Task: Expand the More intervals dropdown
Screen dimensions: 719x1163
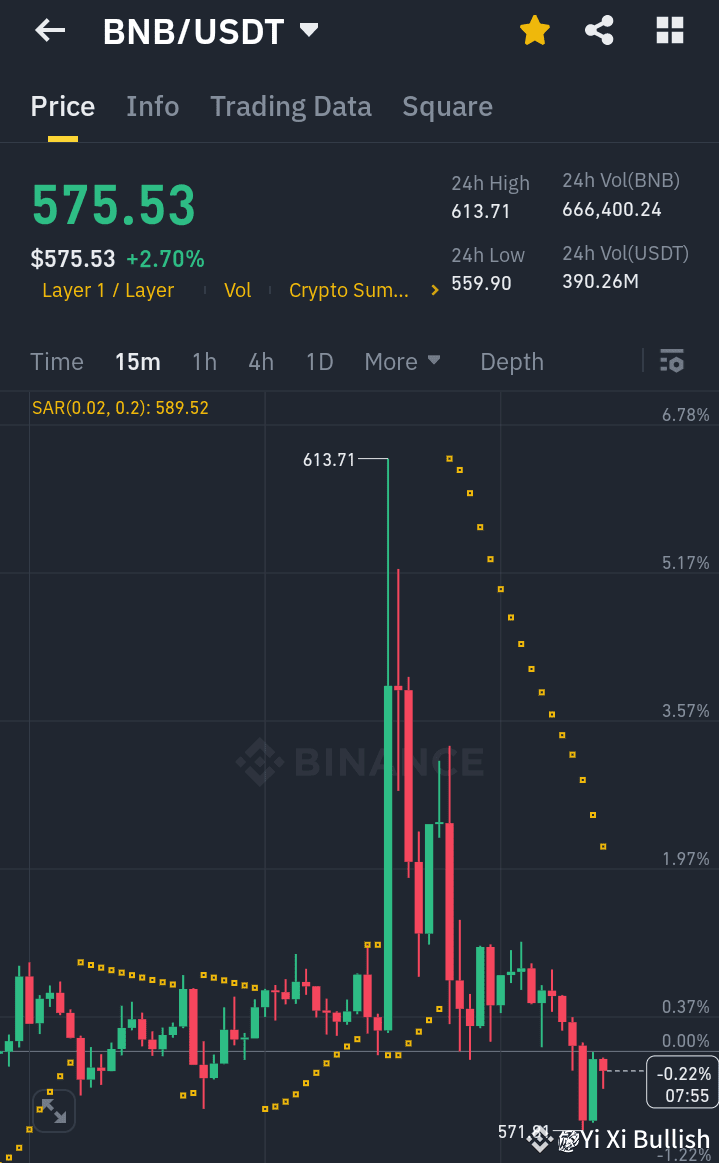Action: pos(403,361)
